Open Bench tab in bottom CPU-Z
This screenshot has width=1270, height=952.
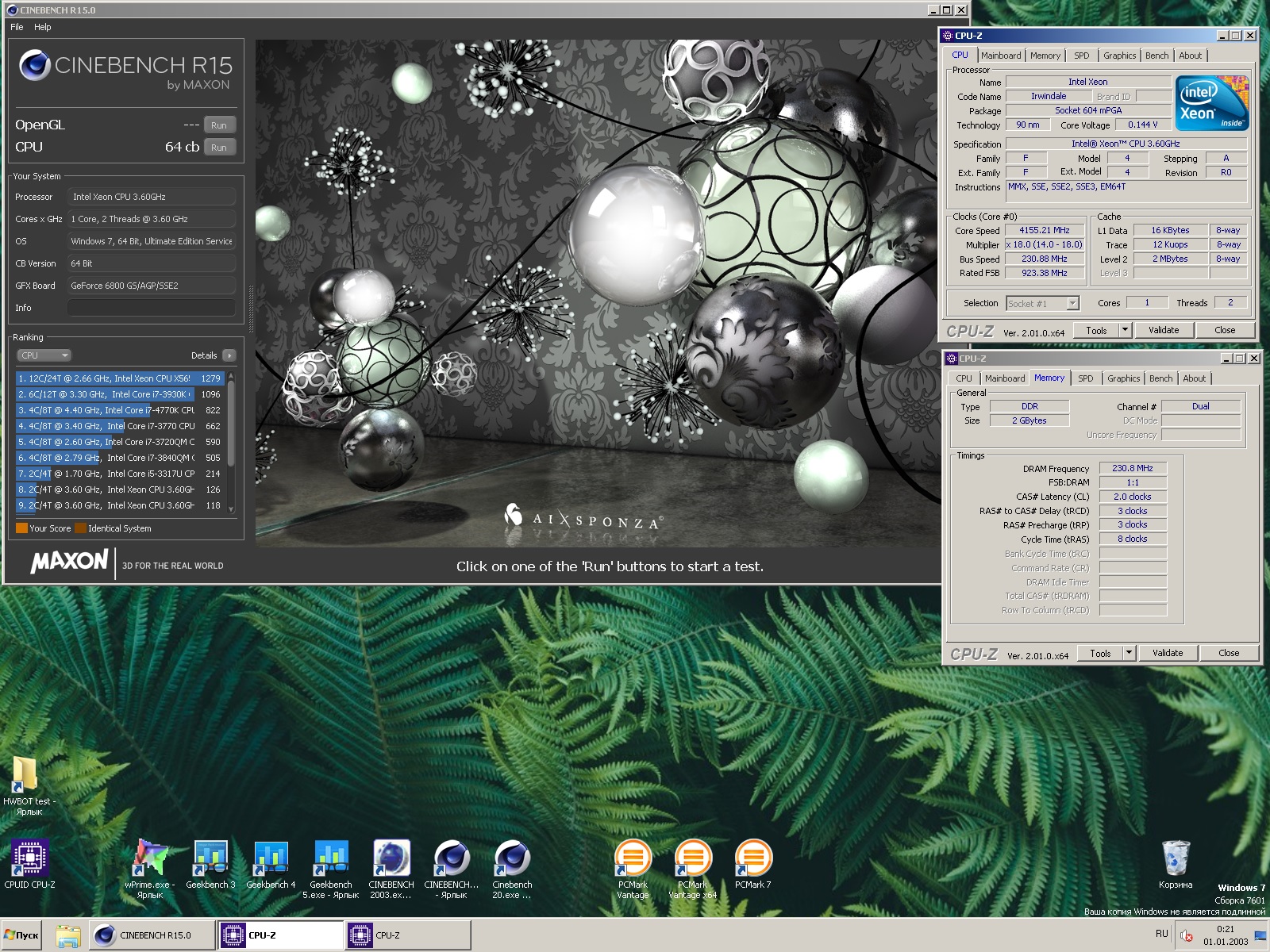pyautogui.click(x=1160, y=378)
